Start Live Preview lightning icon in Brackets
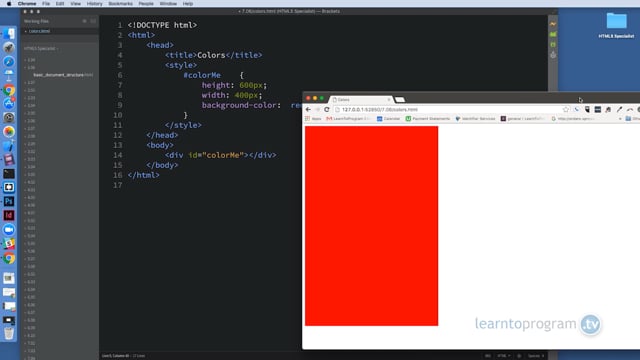 (x=553, y=24)
